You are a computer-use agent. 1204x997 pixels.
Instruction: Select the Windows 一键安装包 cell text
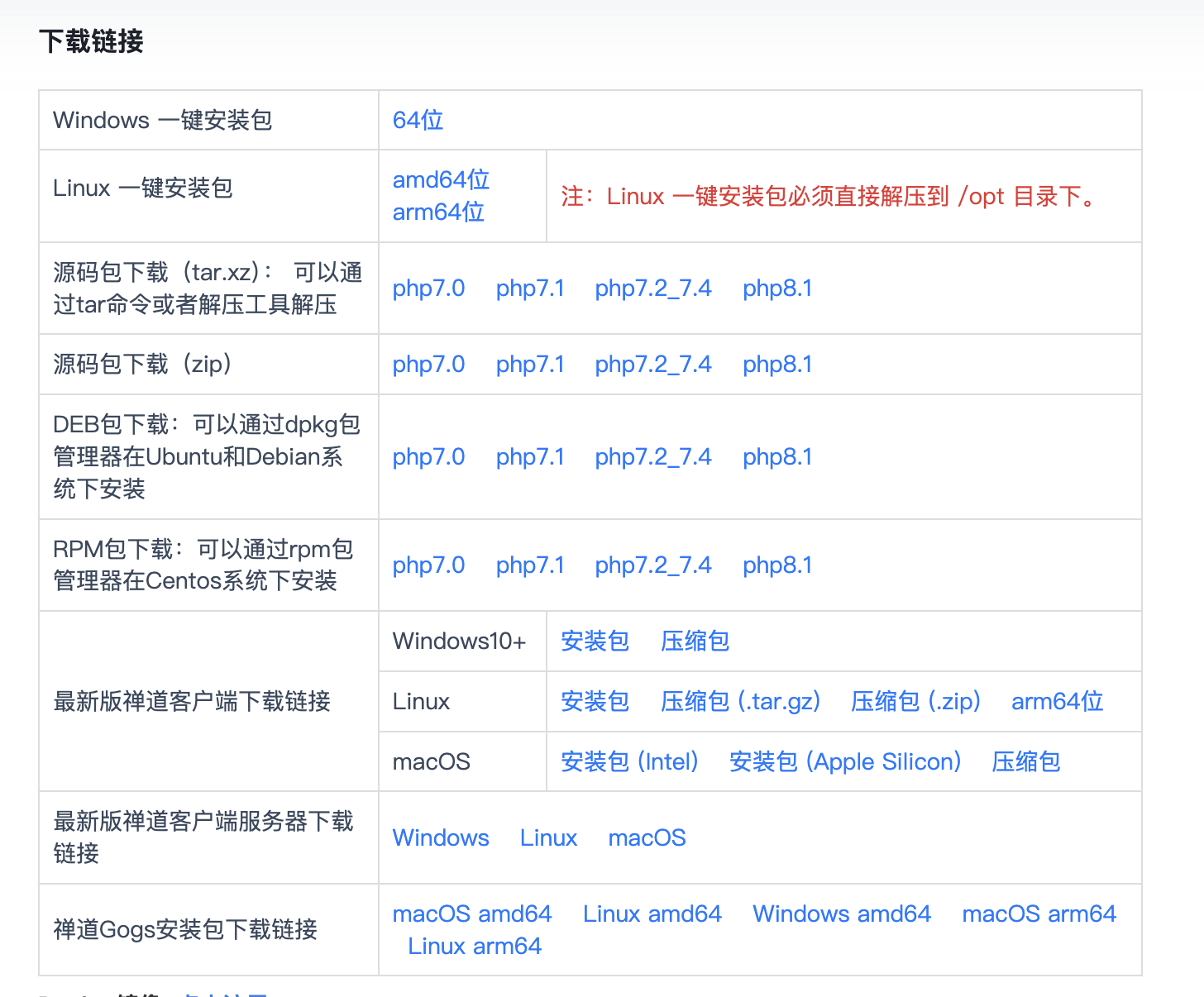(163, 120)
